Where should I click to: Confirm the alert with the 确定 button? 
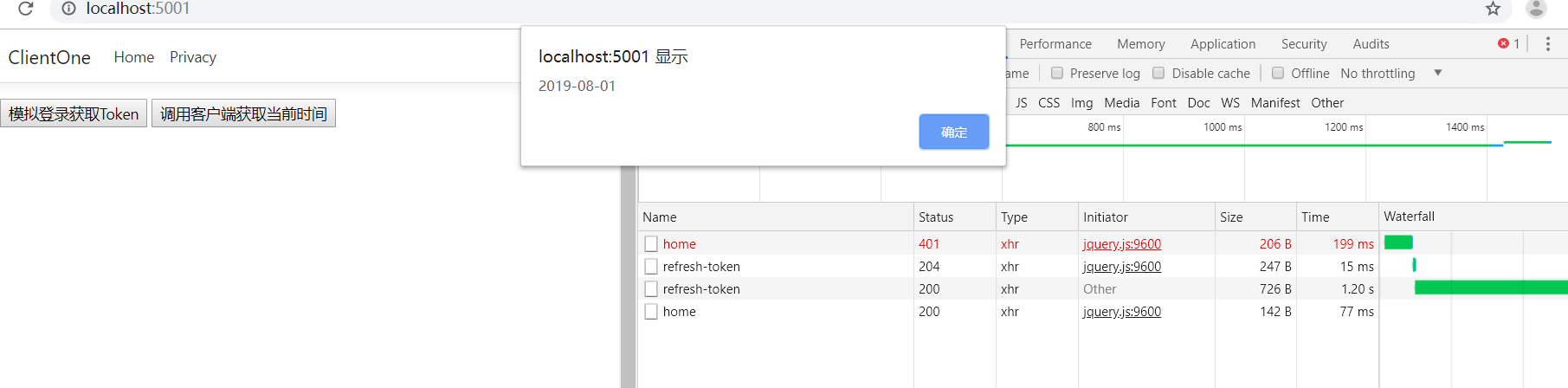coord(953,132)
